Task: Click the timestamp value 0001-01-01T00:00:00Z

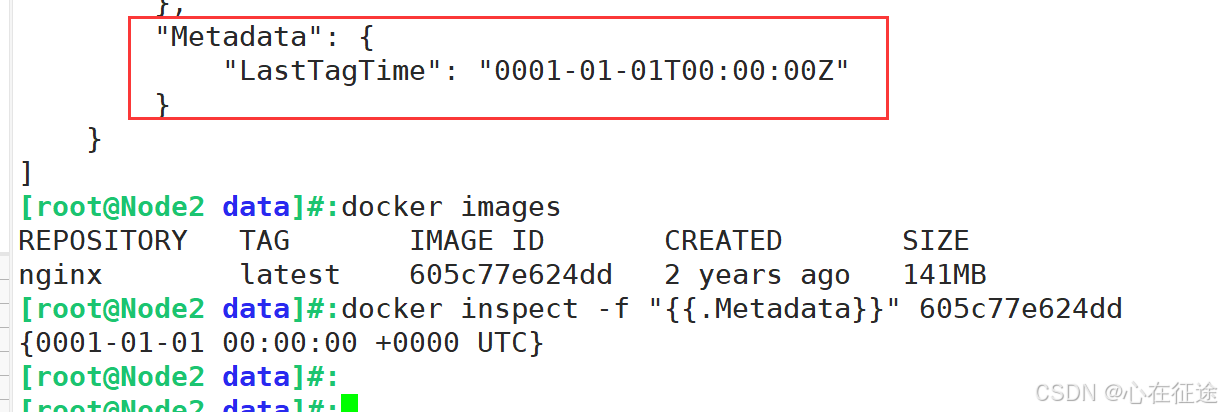Action: 664,71
